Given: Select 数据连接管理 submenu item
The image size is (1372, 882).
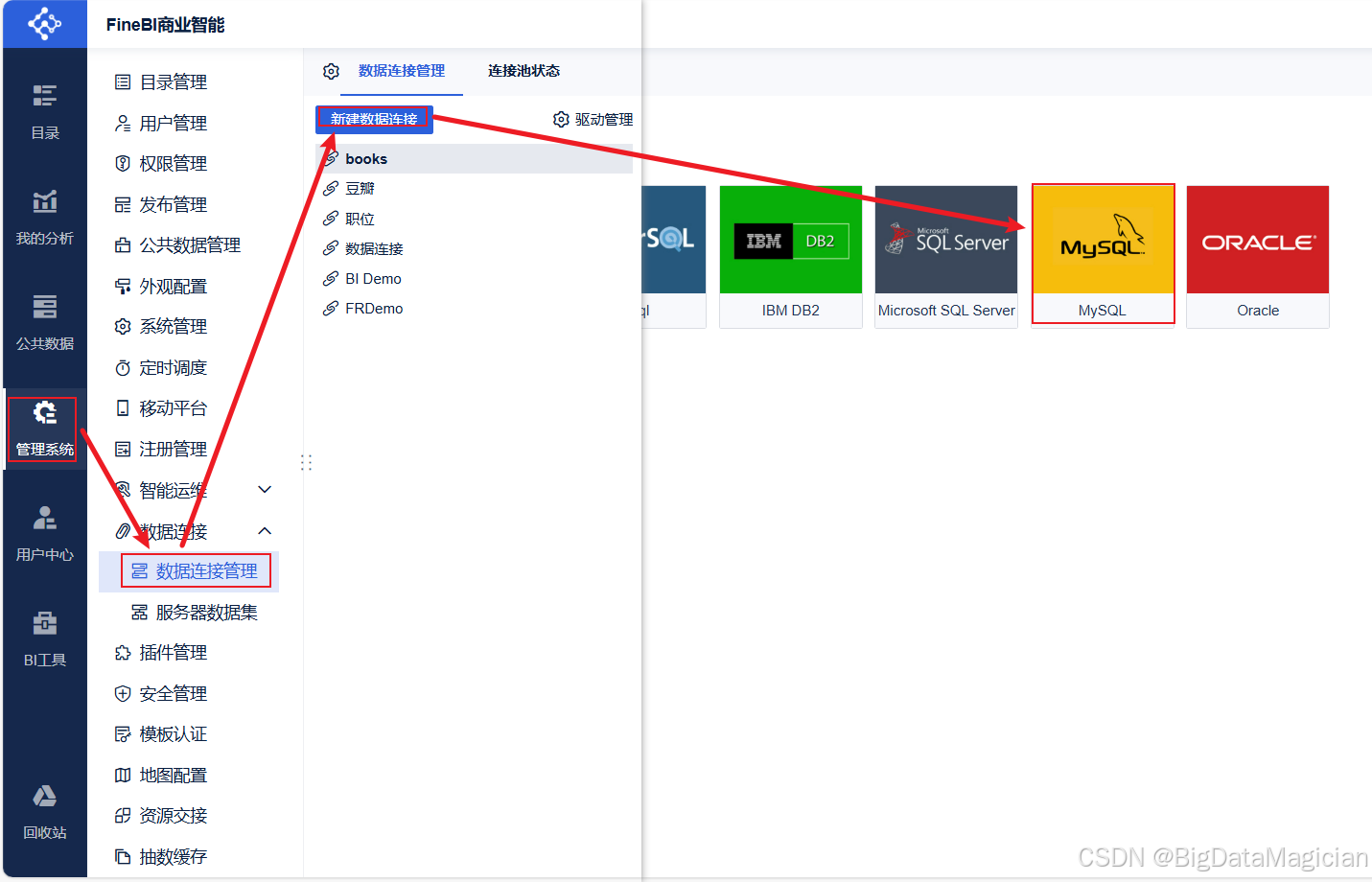Looking at the screenshot, I should coord(189,571).
